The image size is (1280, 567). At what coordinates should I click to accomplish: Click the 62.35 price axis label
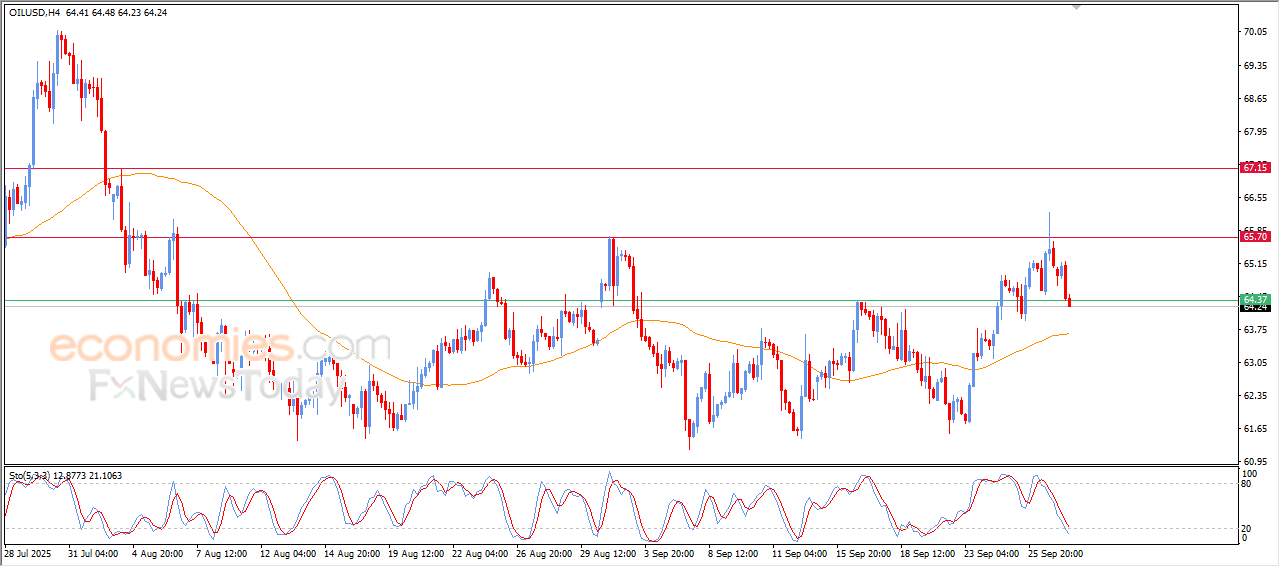tap(1255, 395)
